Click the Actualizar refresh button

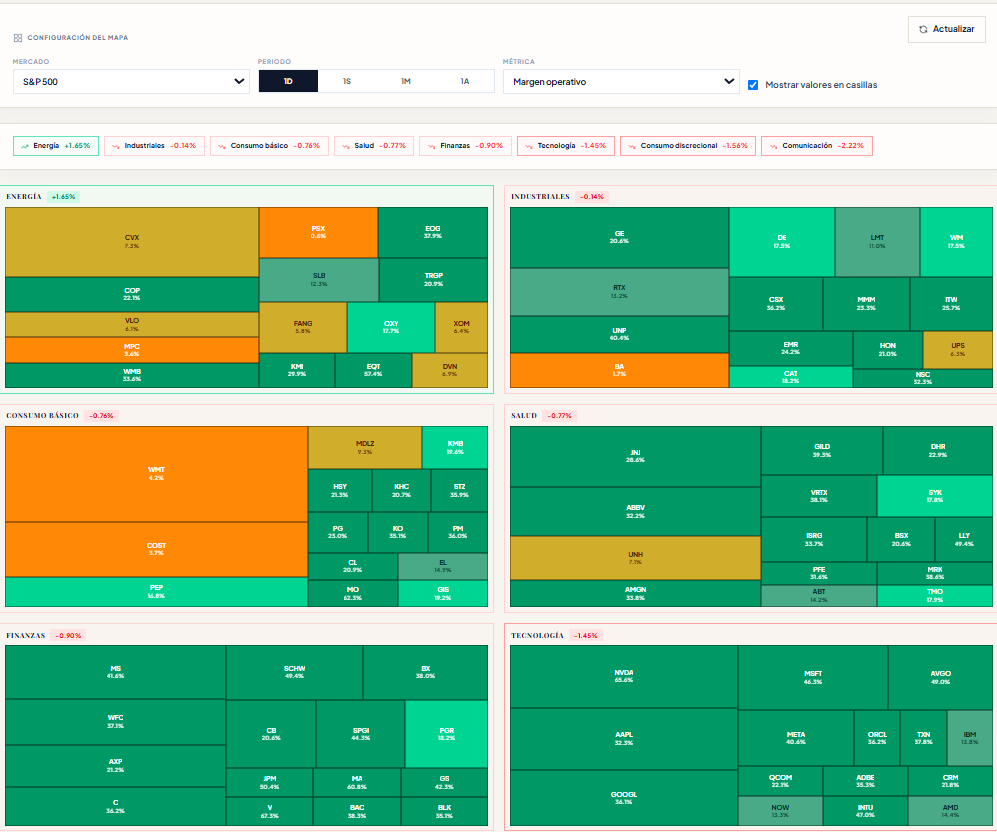pos(947,29)
